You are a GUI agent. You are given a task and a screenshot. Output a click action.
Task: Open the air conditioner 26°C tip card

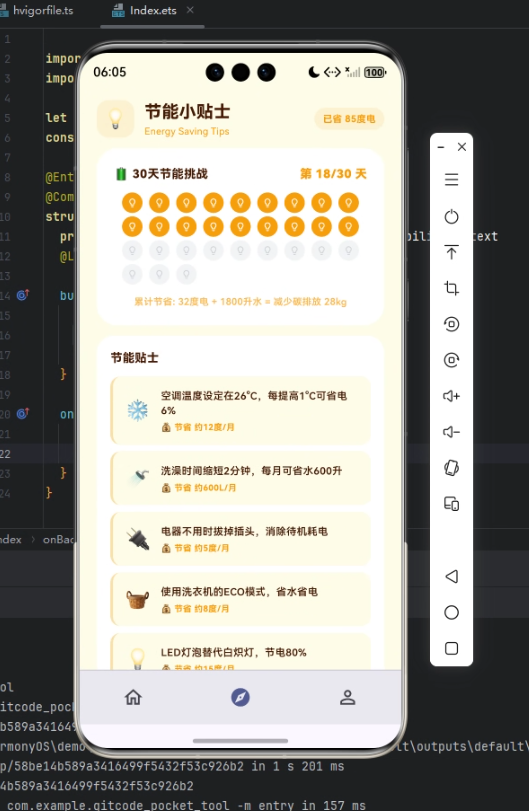point(240,410)
